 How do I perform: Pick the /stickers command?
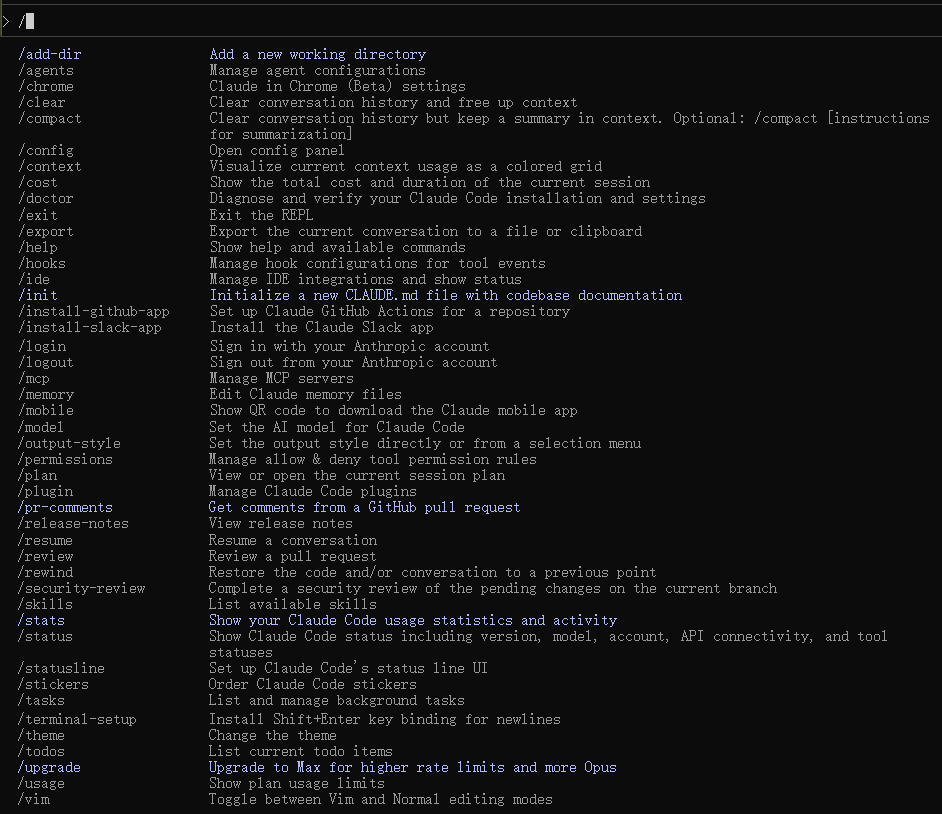pos(53,684)
